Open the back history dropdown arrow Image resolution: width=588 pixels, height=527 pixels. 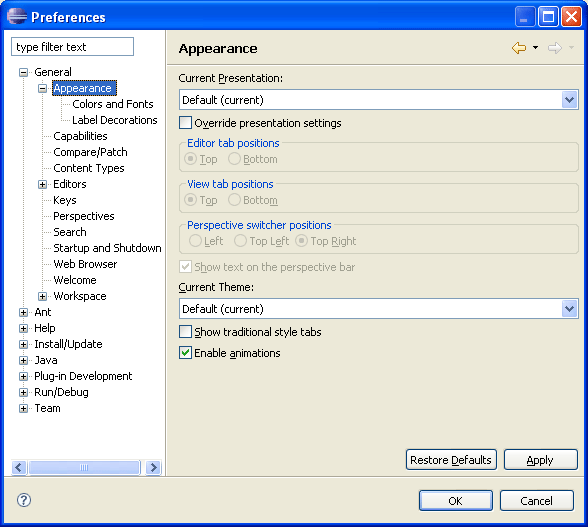(536, 48)
